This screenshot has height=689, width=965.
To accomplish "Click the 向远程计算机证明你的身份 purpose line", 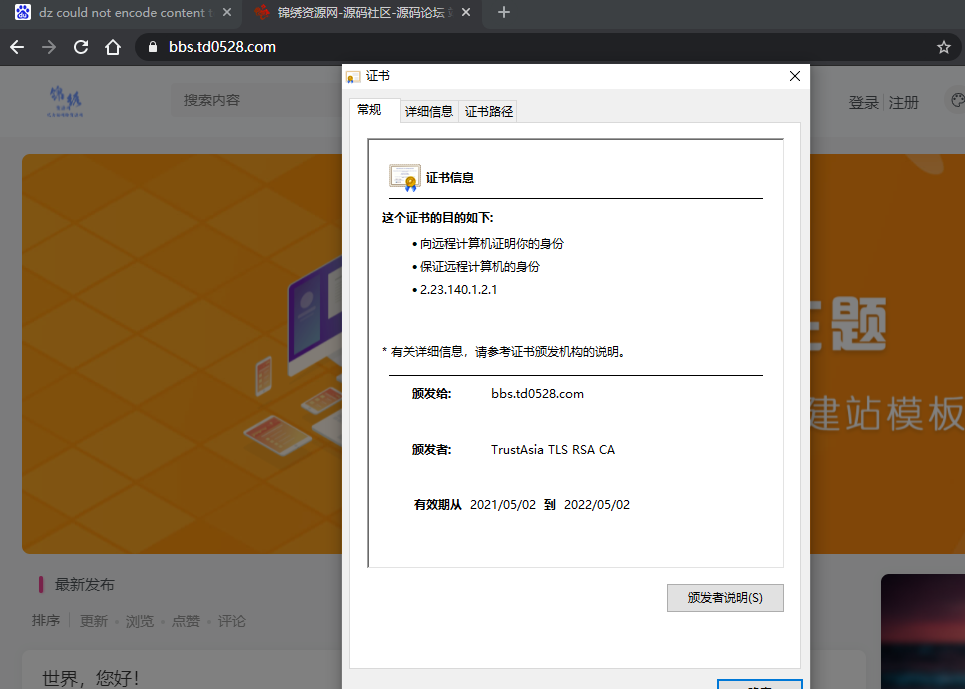I will coord(492,244).
